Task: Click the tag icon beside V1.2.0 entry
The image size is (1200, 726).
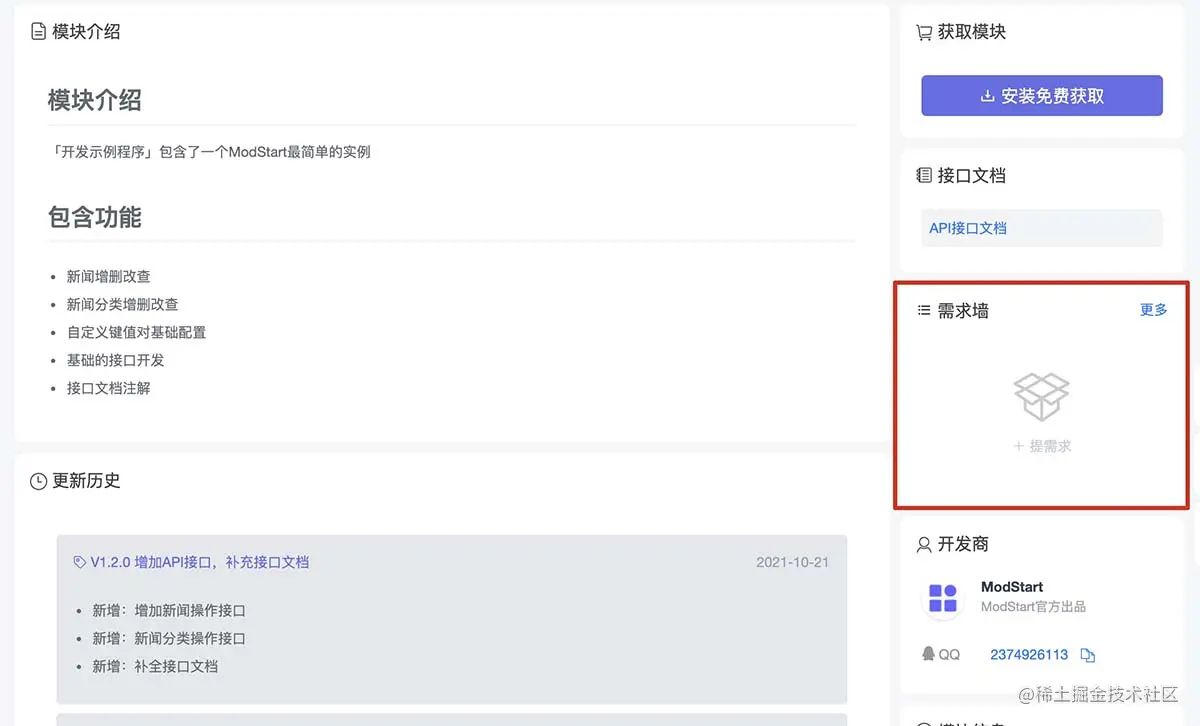Action: click(x=80, y=563)
